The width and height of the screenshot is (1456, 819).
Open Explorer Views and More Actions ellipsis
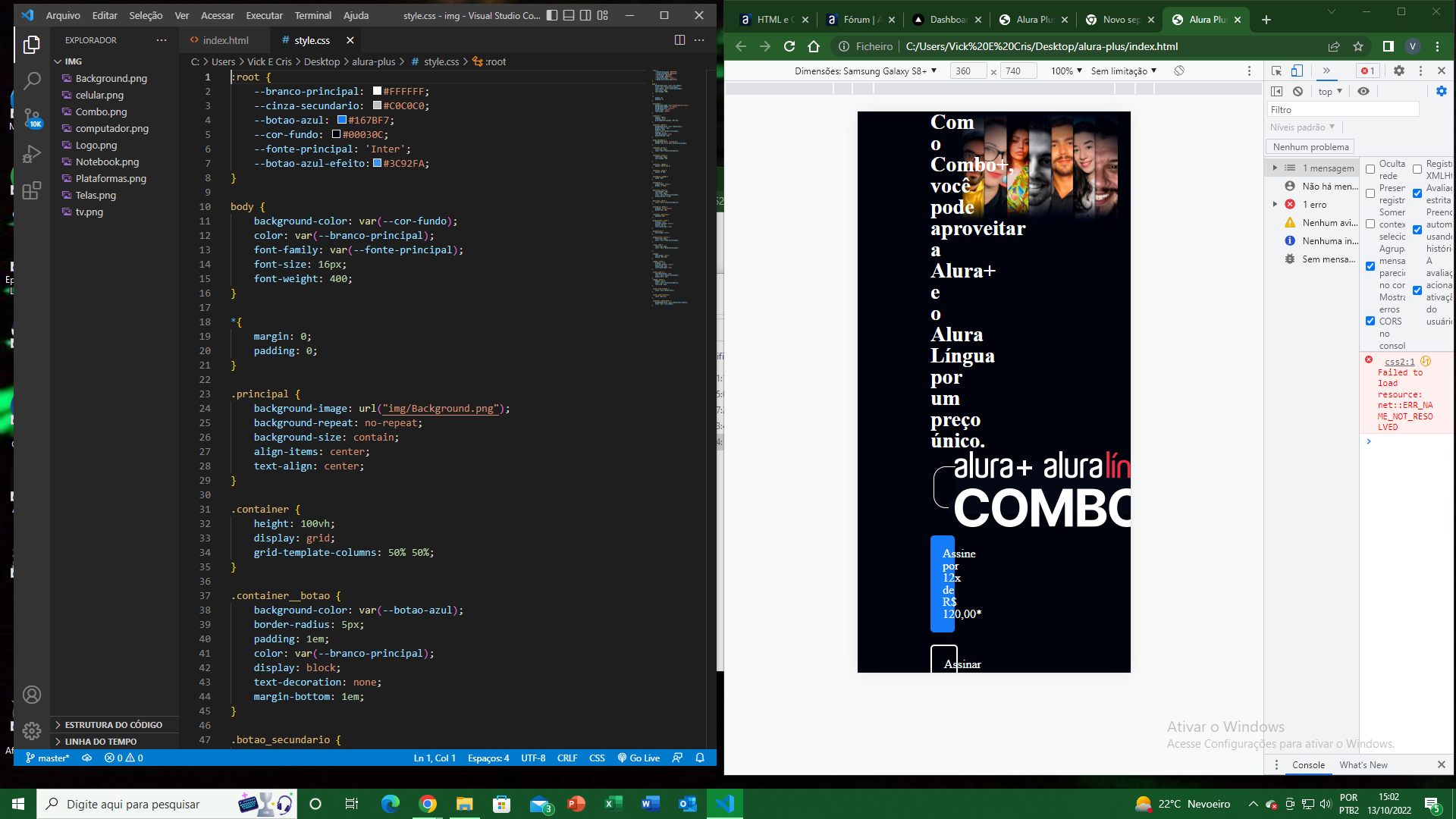tap(161, 40)
